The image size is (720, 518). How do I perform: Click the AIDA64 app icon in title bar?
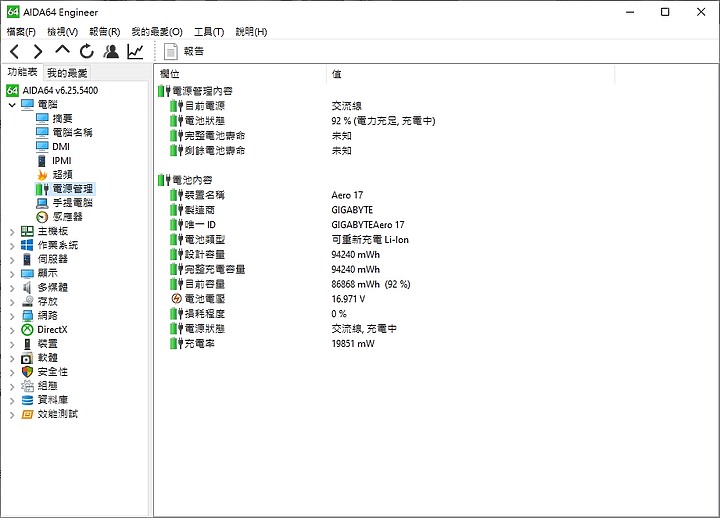[13, 12]
